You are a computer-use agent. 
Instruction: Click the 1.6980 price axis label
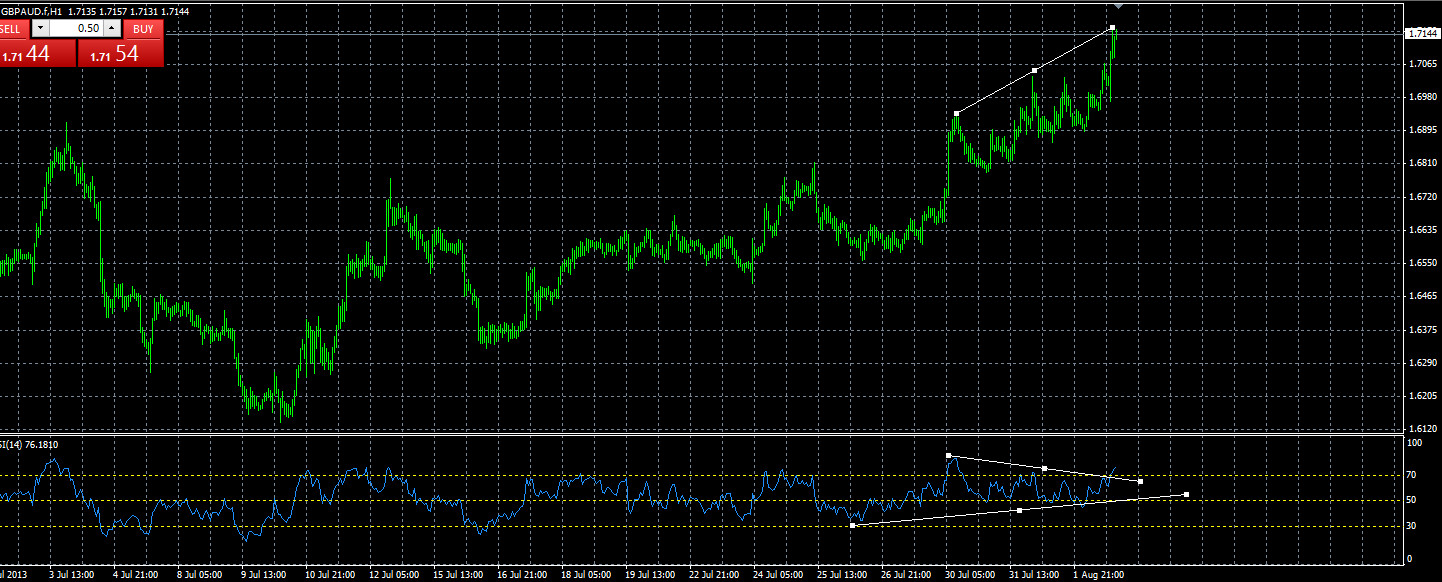(1422, 97)
